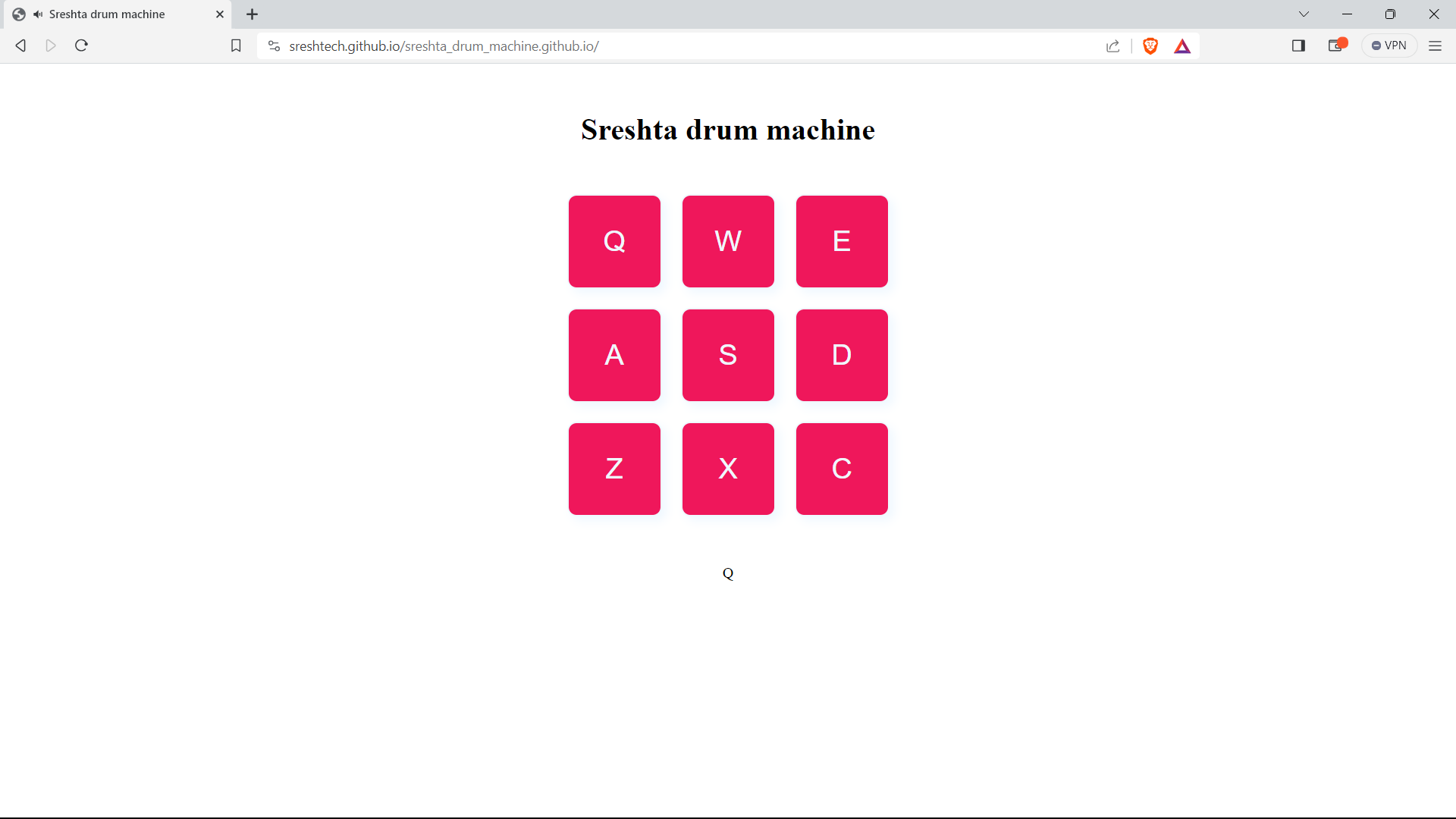Fire the Z drum pad
The height and width of the screenshot is (819, 1456).
(x=614, y=469)
